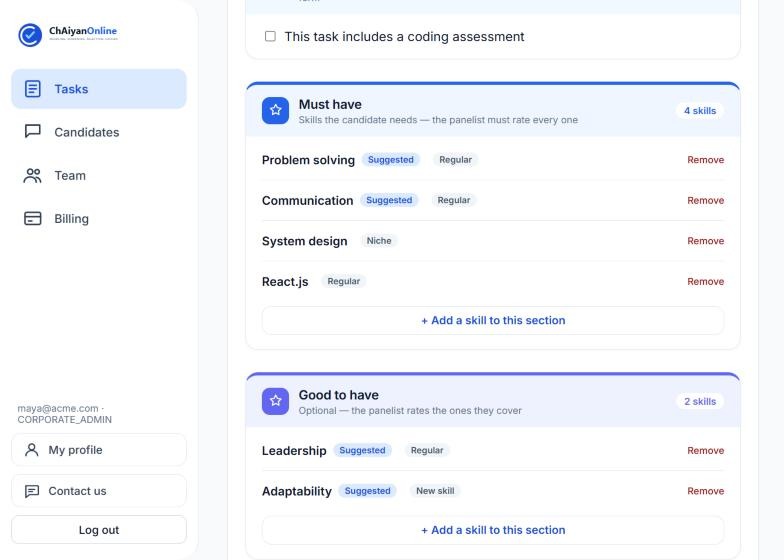Image resolution: width=784 pixels, height=560 pixels.
Task: Open the Contact us page
Action: 99,491
